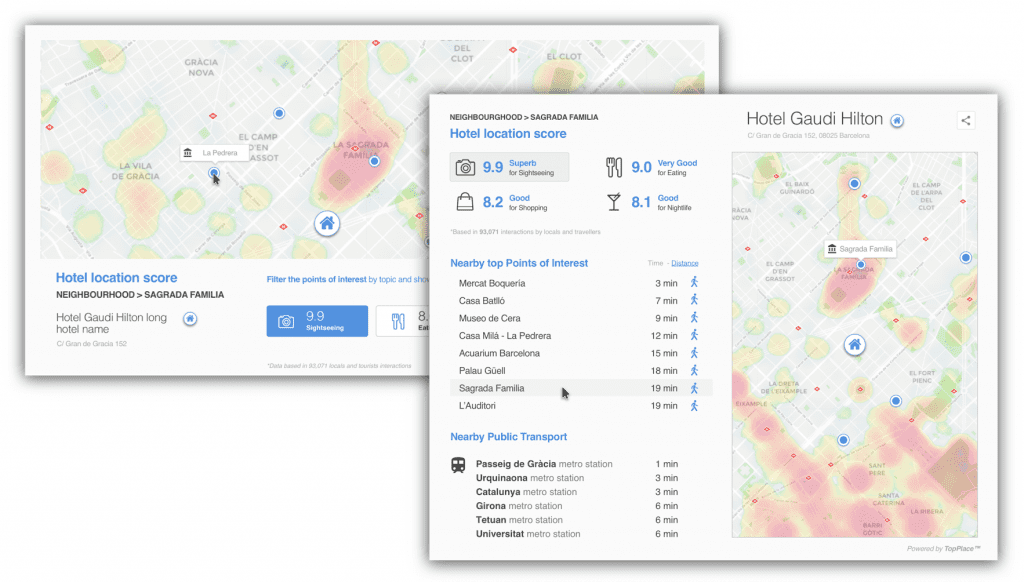Viewport: 1024px width, 582px height.
Task: Click the Hotel location score heading
Action: (x=508, y=133)
